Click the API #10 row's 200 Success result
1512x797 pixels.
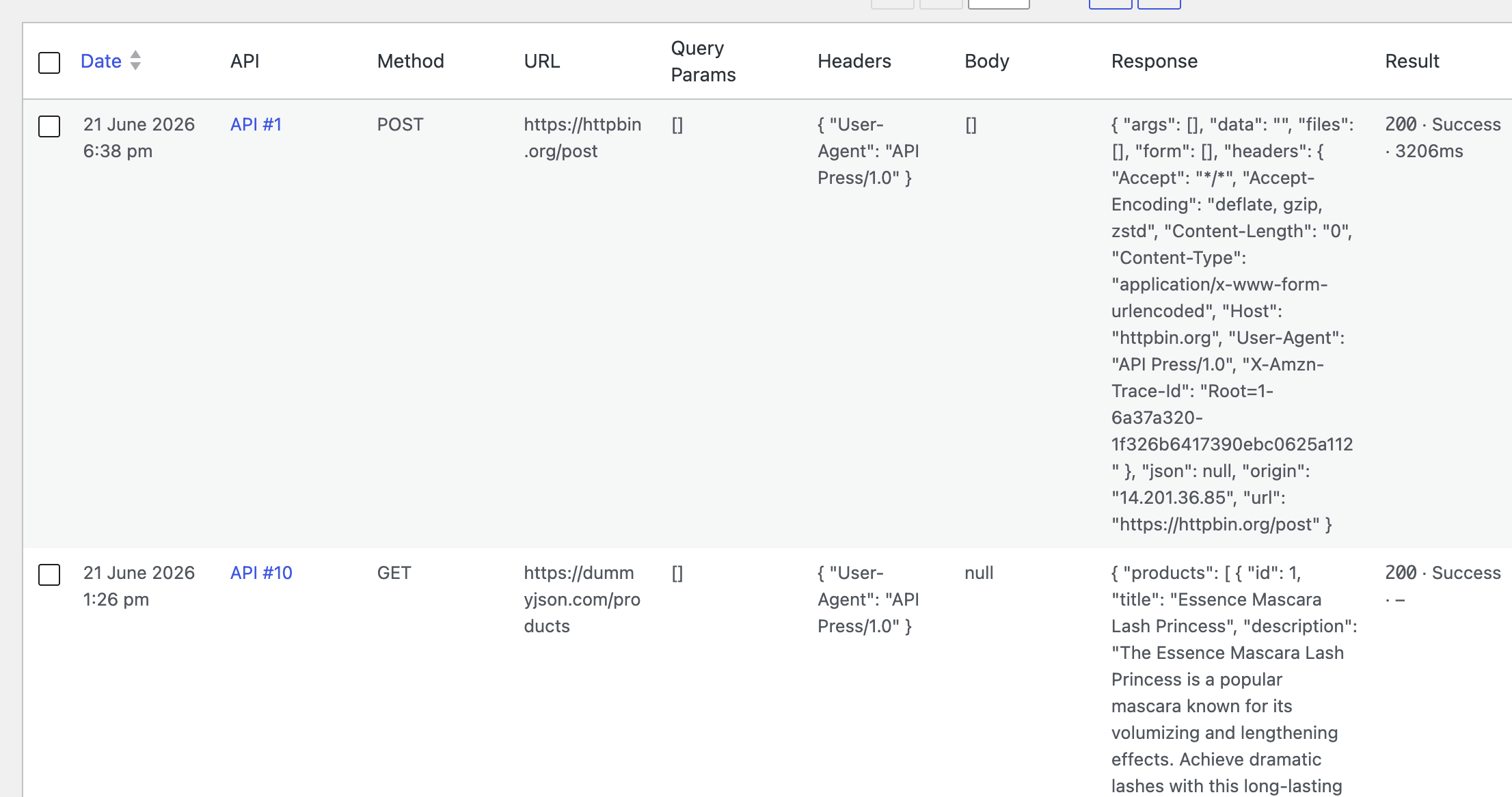click(x=1442, y=586)
